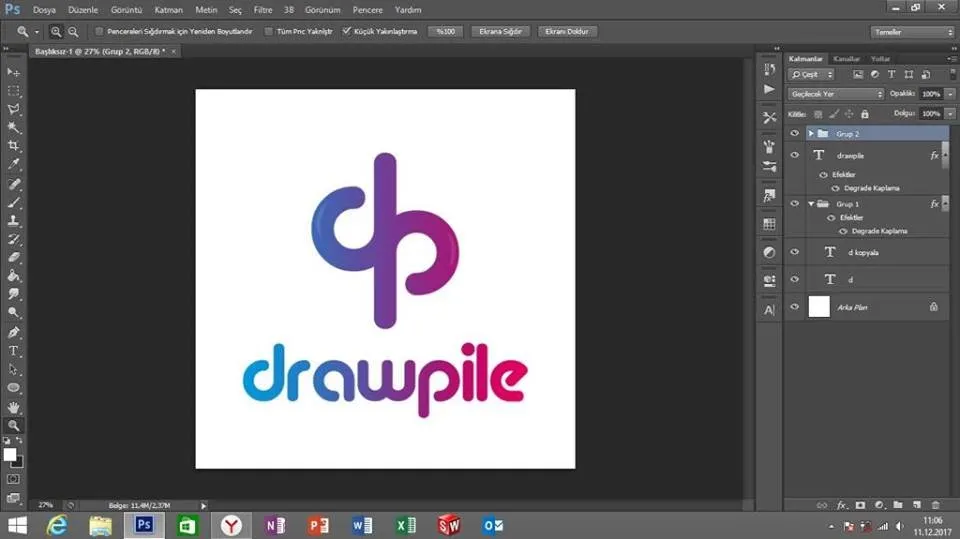Hide the 'd kopyala' text layer
This screenshot has width=960, height=539.
794,252
